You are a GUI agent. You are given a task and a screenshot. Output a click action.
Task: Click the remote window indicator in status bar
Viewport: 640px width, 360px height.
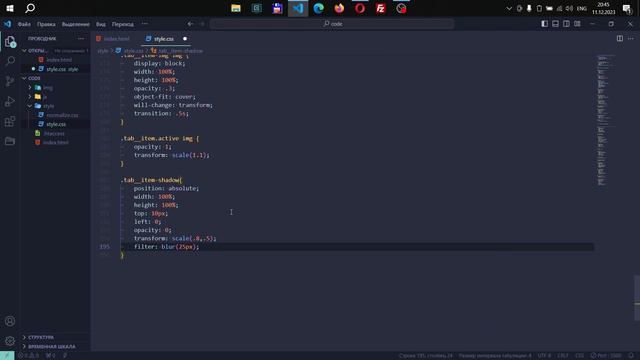[7, 356]
